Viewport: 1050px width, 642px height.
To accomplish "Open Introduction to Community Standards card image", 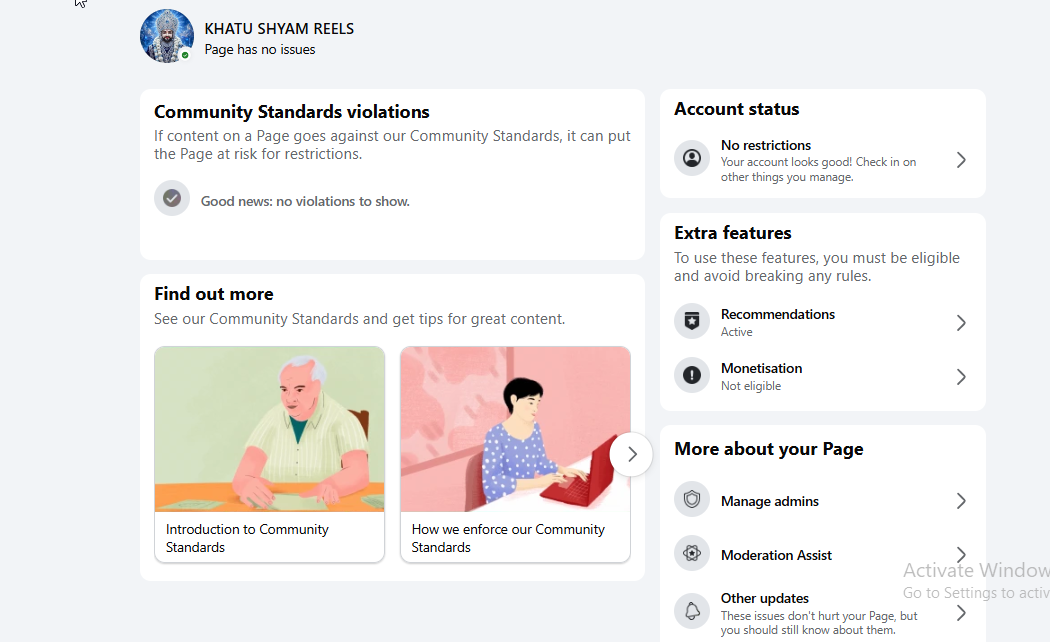I will point(269,429).
